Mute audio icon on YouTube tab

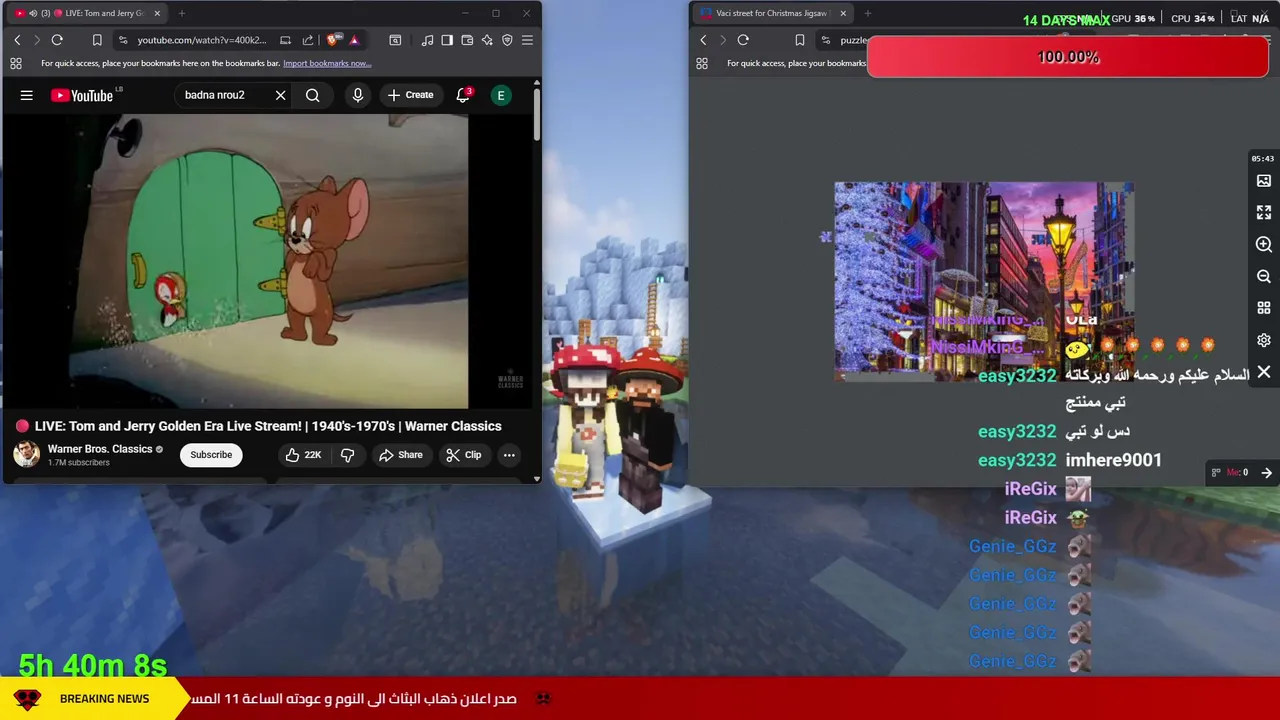pos(32,13)
